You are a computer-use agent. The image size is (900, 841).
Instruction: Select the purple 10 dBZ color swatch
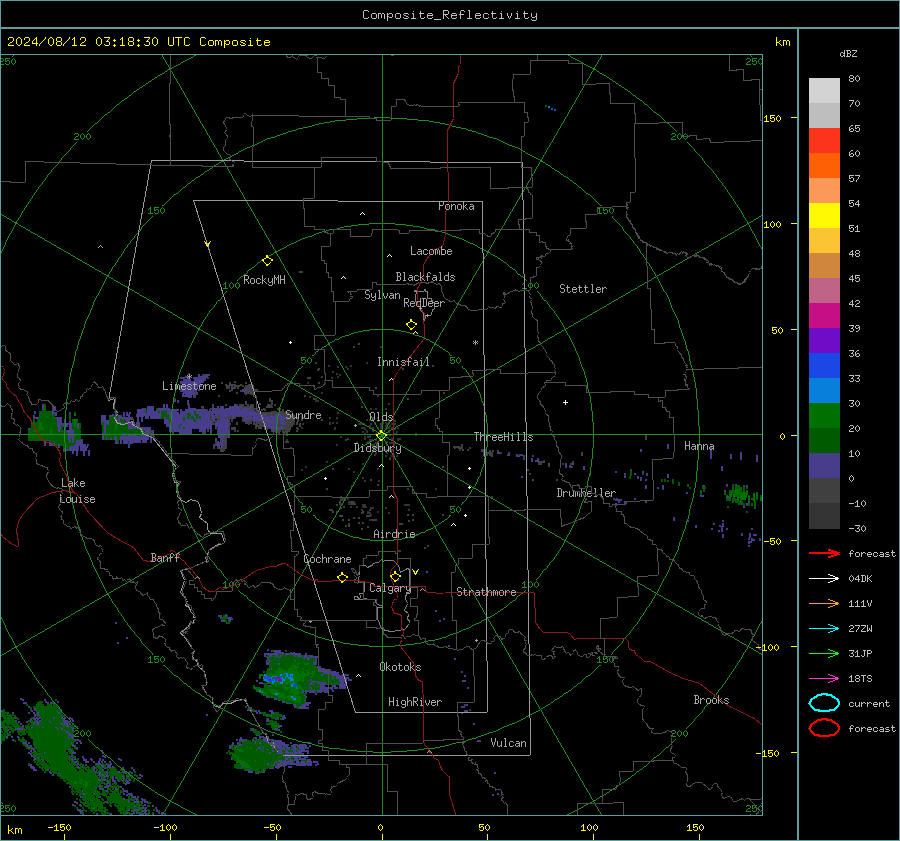pos(824,466)
